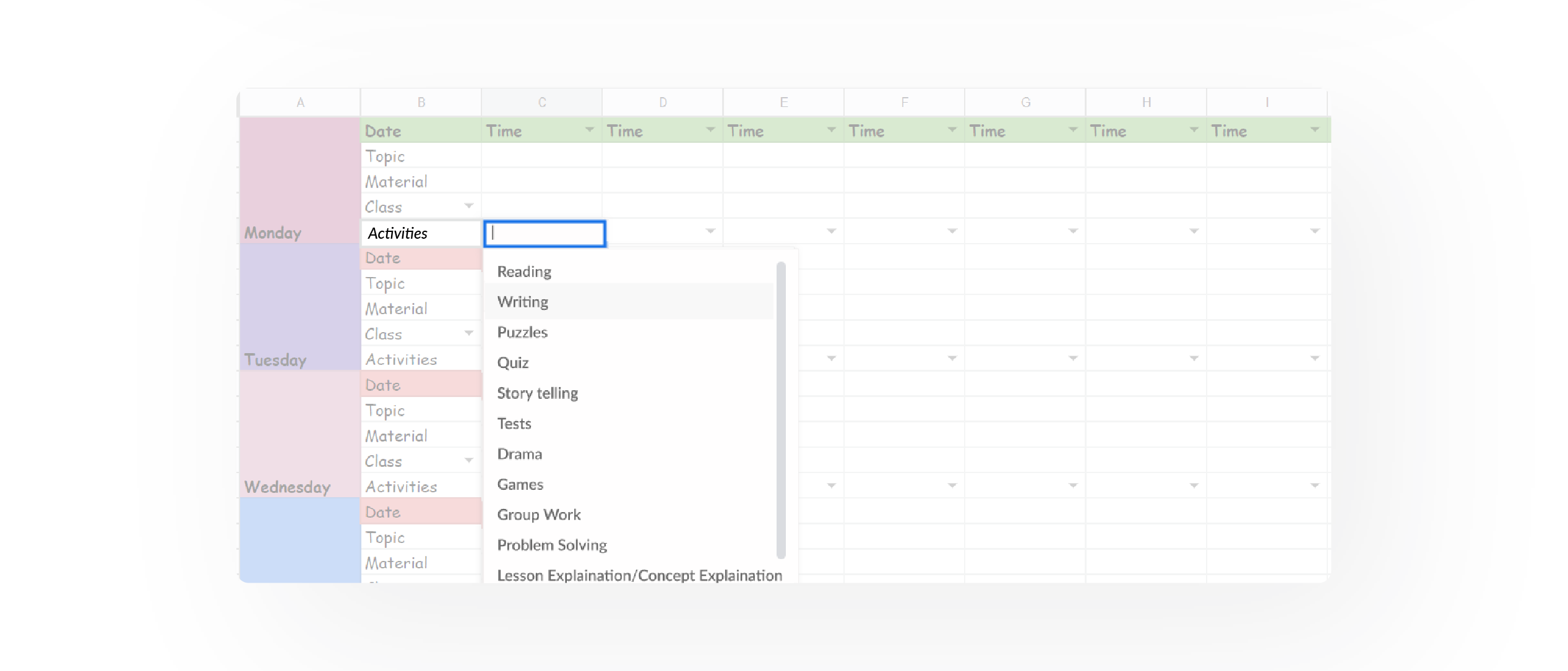Screen dimensions: 1568x671
Task: Open Tuesday Activities dropdown in column H
Action: click(1194, 359)
